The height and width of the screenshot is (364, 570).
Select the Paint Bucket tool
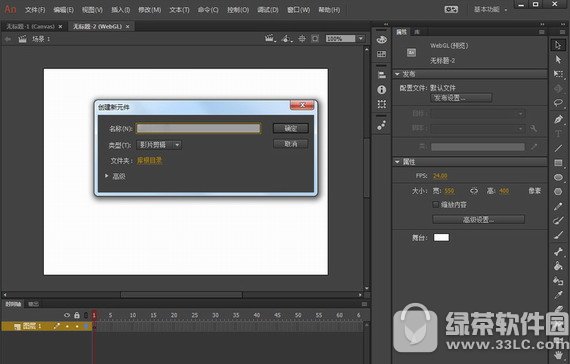pos(558,266)
